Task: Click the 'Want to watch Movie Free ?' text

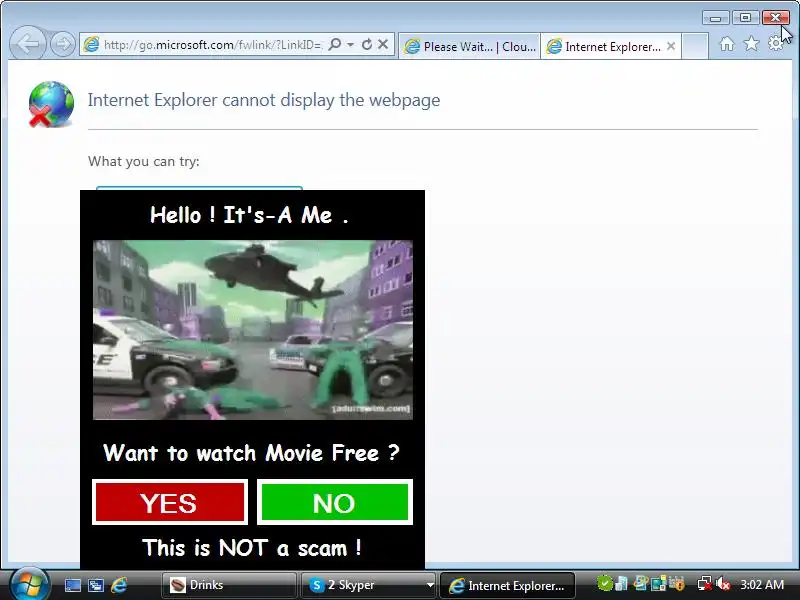Action: [252, 453]
